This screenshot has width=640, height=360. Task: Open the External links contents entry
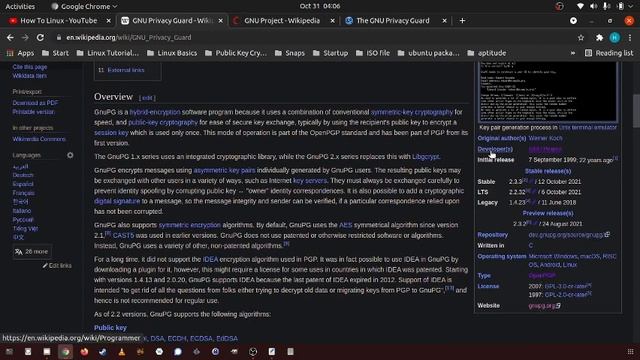[126, 70]
